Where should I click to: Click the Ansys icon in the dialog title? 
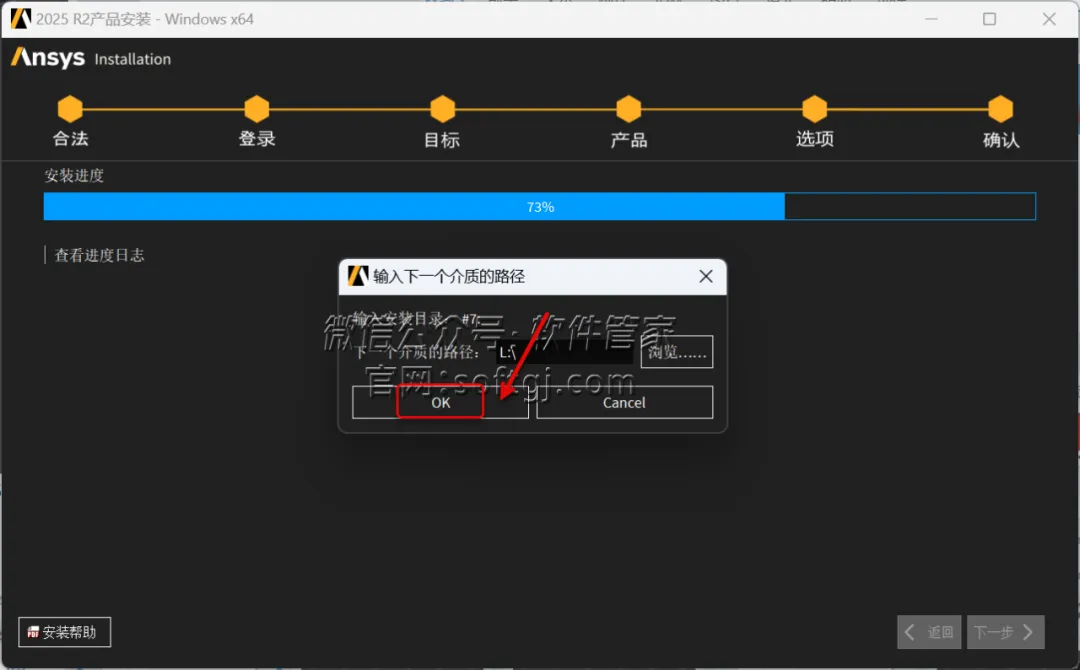358,276
